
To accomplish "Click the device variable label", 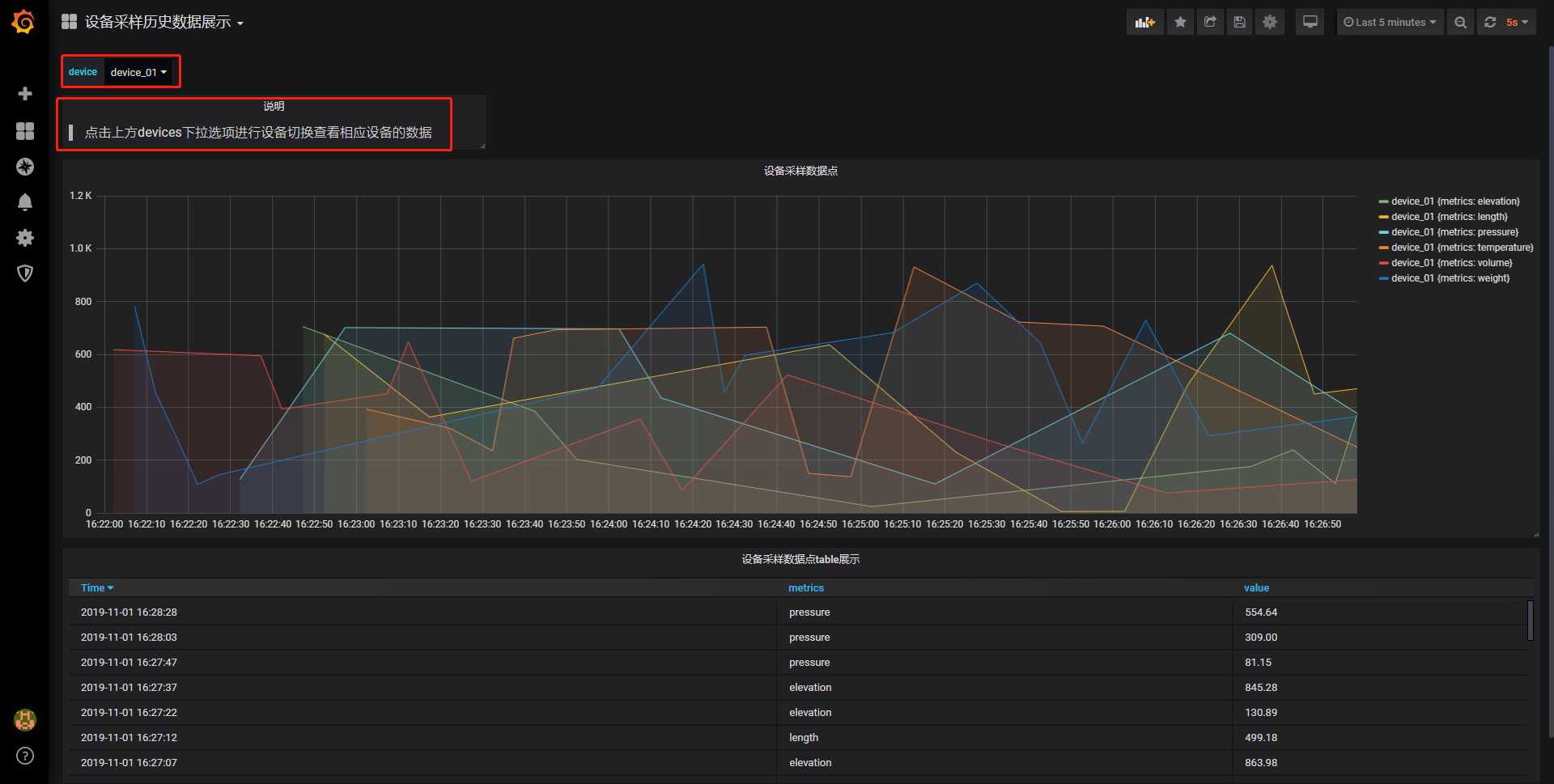I will pos(83,72).
